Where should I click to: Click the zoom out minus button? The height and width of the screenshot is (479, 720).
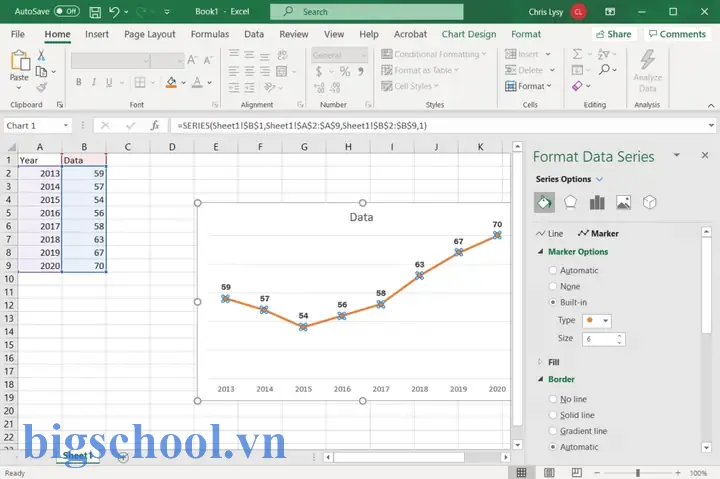click(x=597, y=473)
